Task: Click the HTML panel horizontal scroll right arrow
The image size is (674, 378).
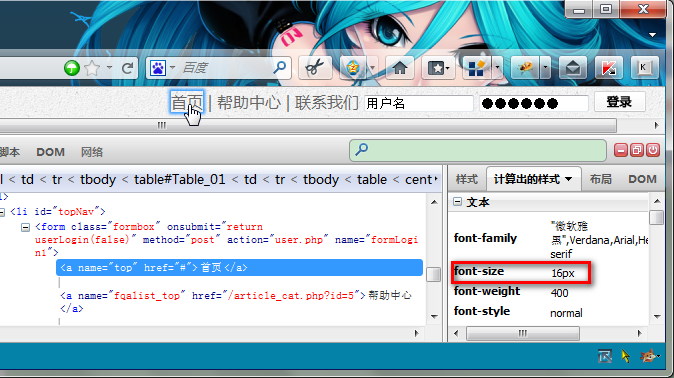Action: tap(416, 333)
